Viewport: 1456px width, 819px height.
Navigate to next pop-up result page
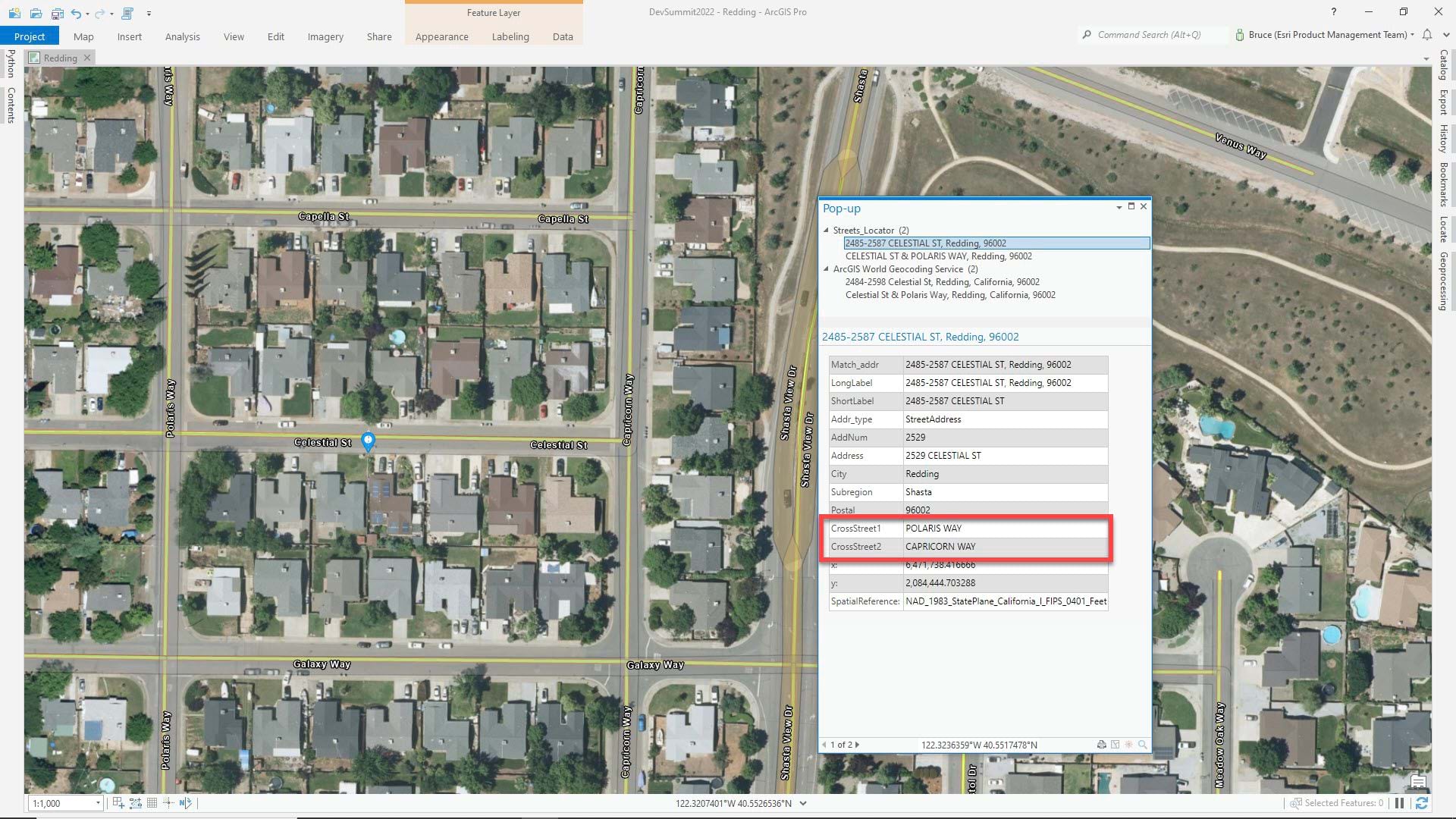[858, 744]
